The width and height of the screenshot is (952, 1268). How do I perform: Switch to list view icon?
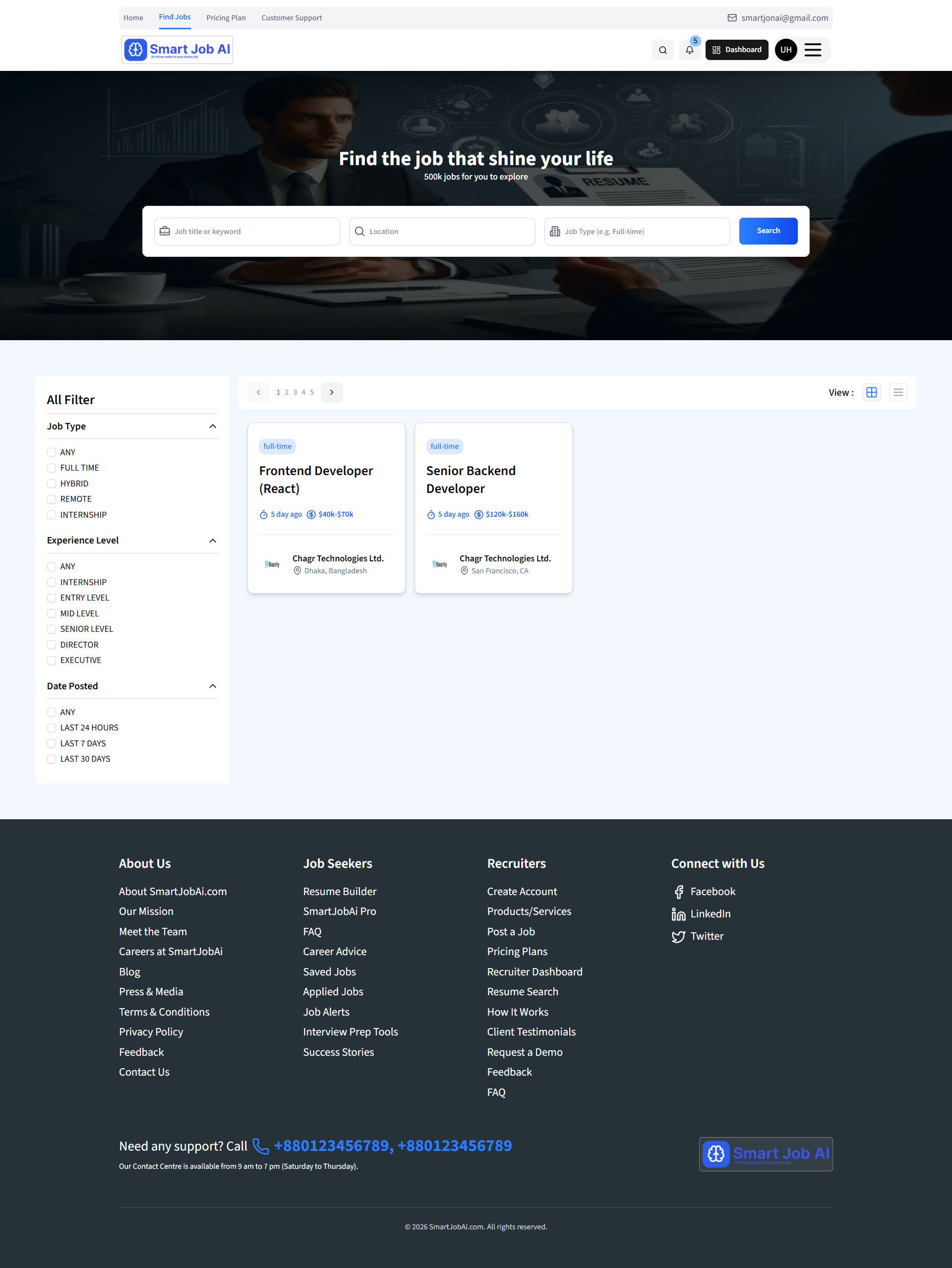coord(898,392)
